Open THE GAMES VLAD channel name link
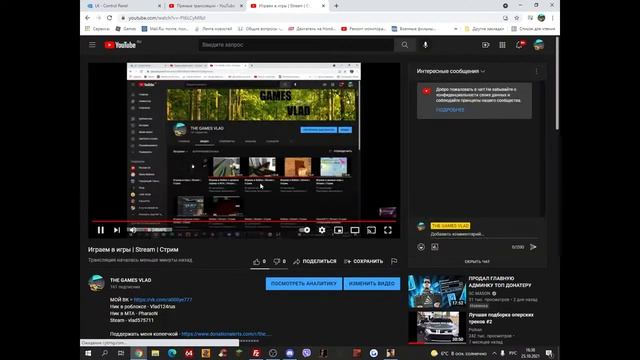640x360 pixels. 131,280
